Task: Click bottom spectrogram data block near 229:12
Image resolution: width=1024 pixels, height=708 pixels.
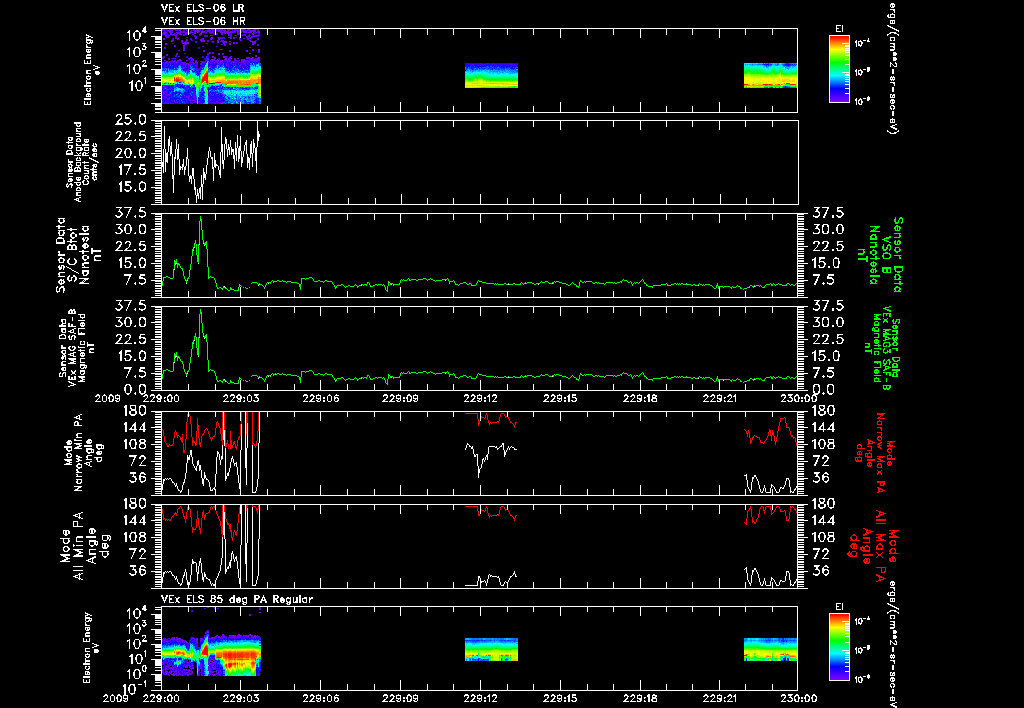Action: tap(491, 650)
